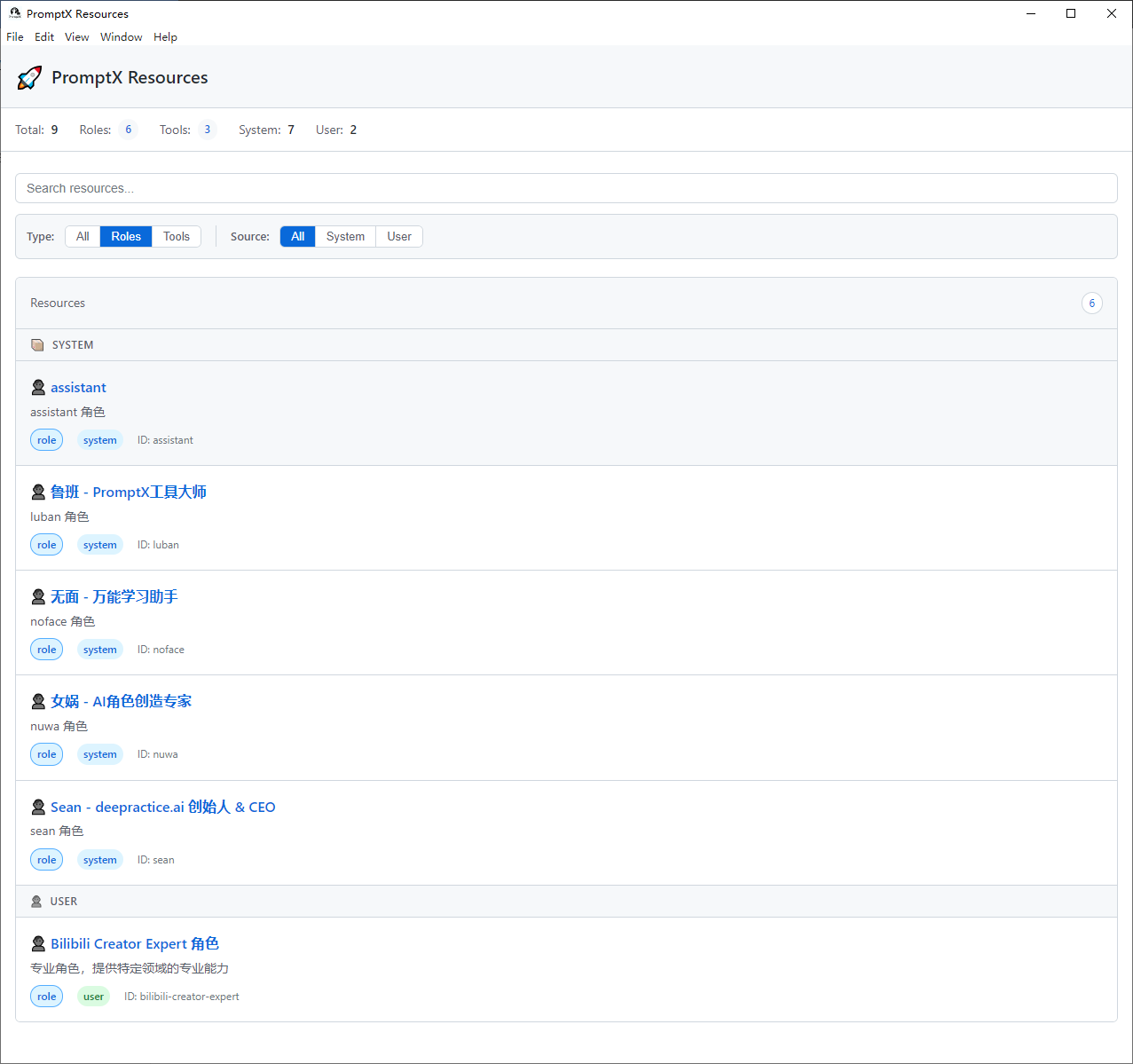Viewport: 1133px width, 1064px height.
Task: Click the 'nuwa 角色' description
Action: [x=59, y=726]
